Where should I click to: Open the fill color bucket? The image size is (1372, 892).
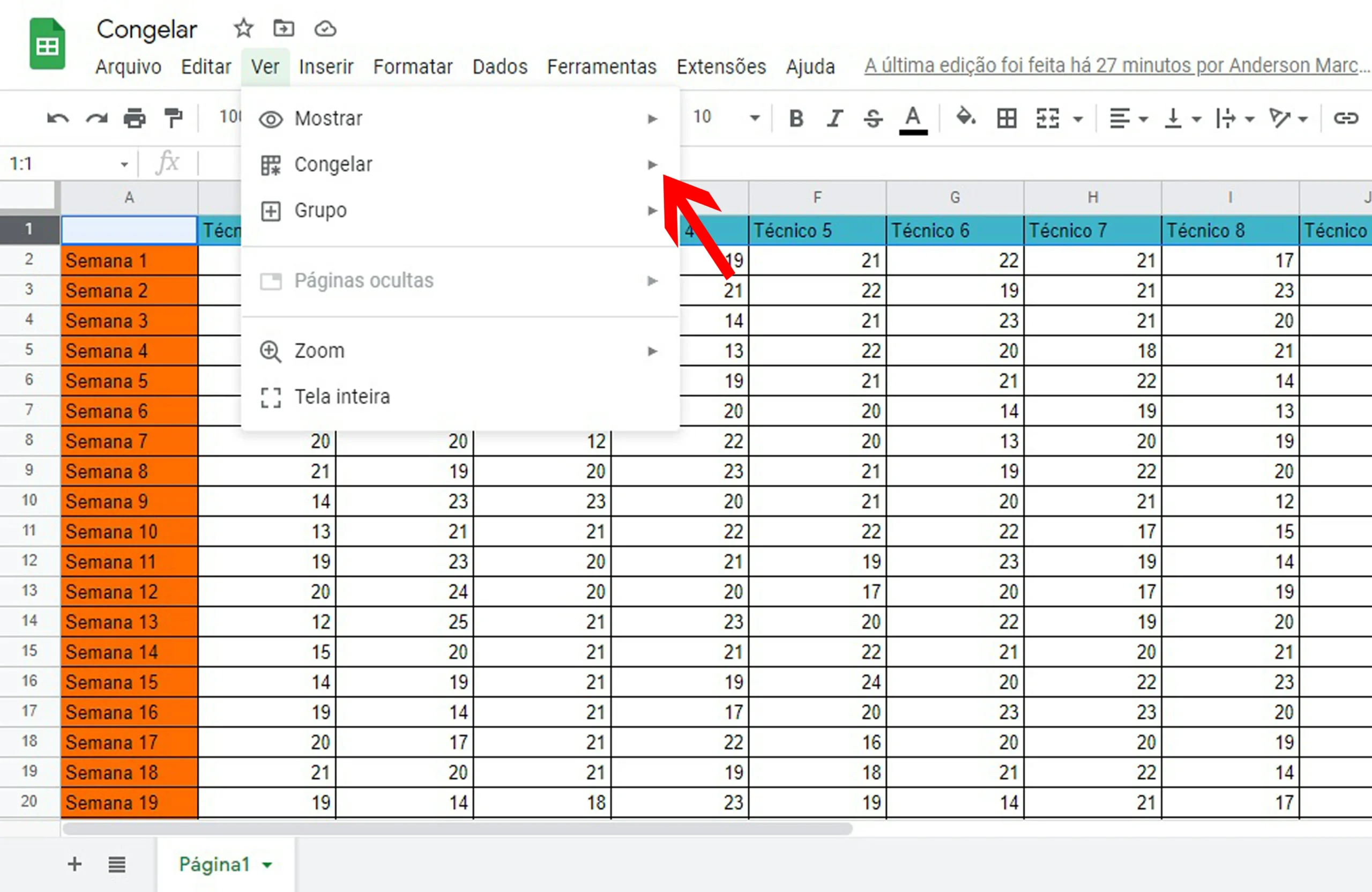tap(966, 117)
